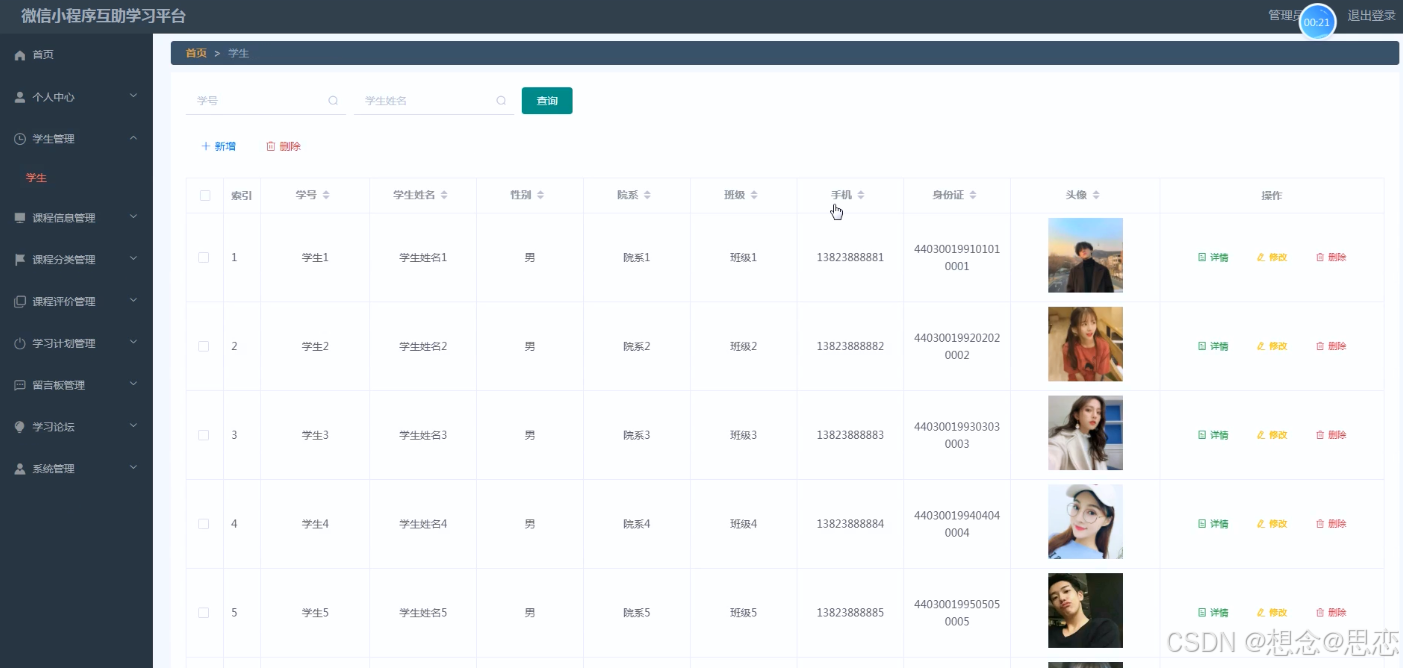Image resolution: width=1403 pixels, height=668 pixels.
Task: Click the green 查询 button
Action: (547, 101)
